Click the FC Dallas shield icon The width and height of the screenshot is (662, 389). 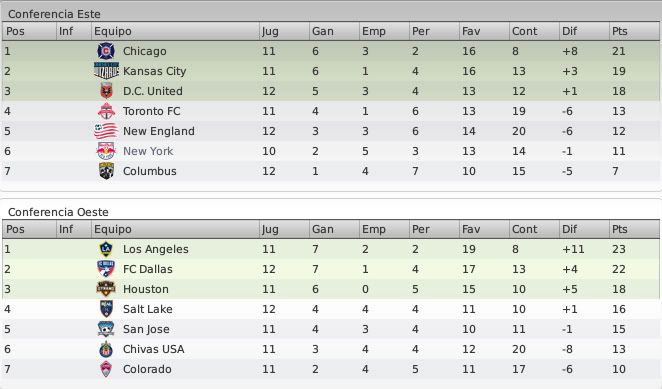tap(106, 269)
